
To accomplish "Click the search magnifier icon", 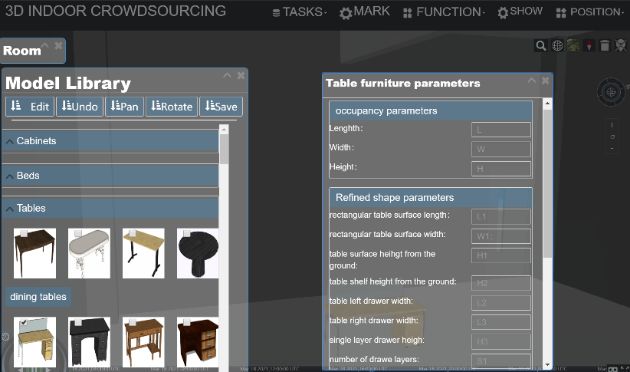I will [541, 46].
